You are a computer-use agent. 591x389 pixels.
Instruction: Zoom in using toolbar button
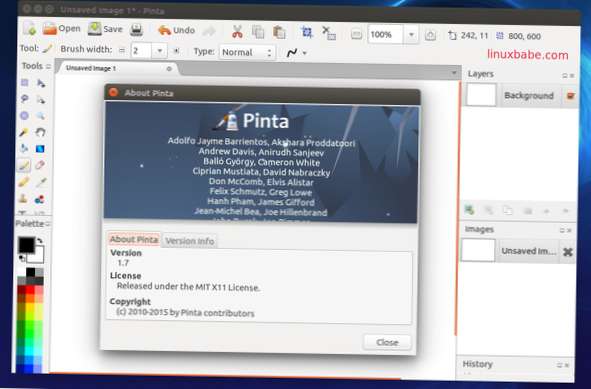click(430, 35)
